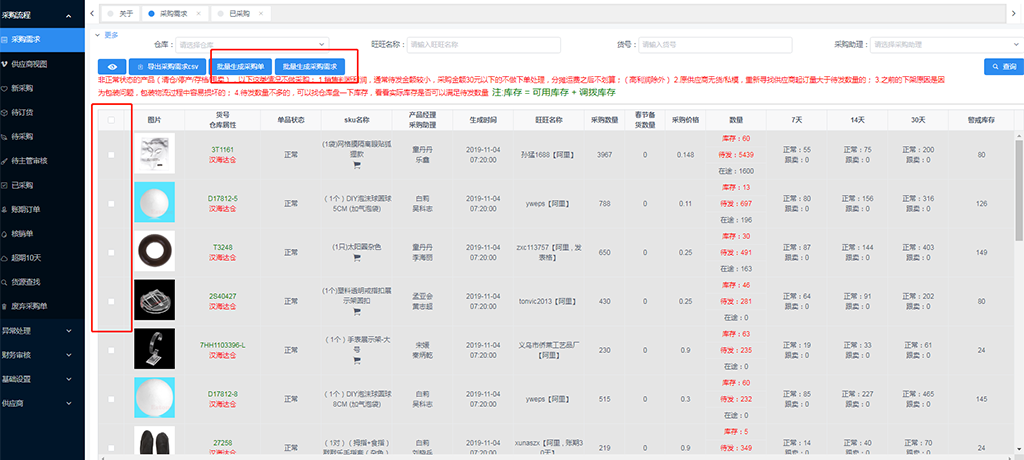Select checkbox for row T3248
The height and width of the screenshot is (460, 1024).
click(x=111, y=252)
